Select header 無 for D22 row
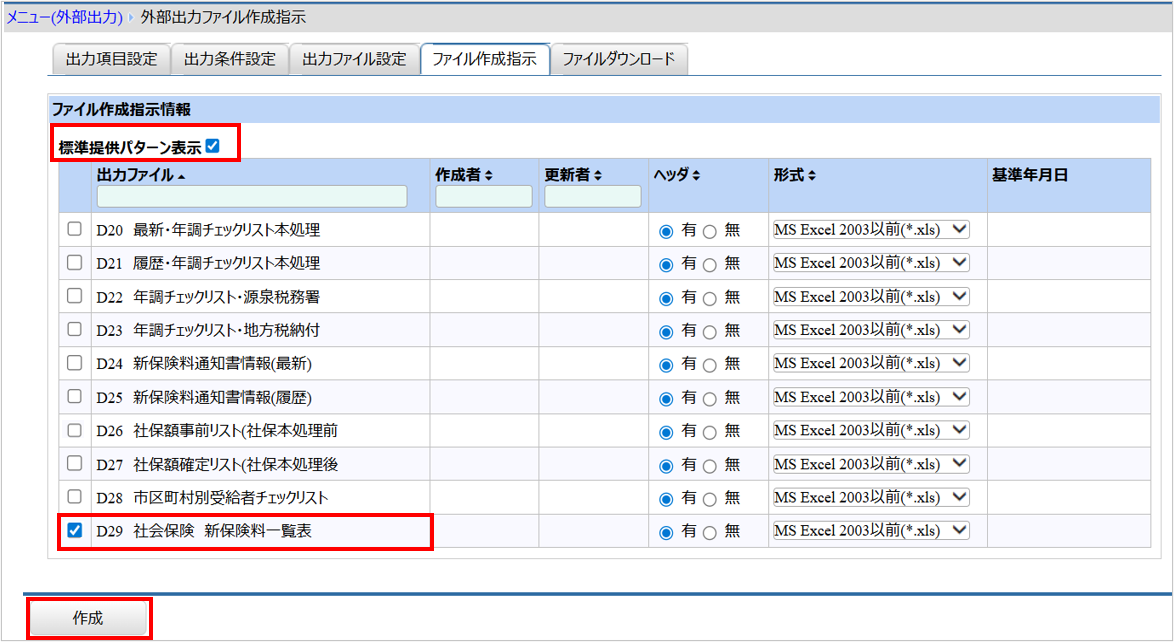1174x642 pixels. 710,298
